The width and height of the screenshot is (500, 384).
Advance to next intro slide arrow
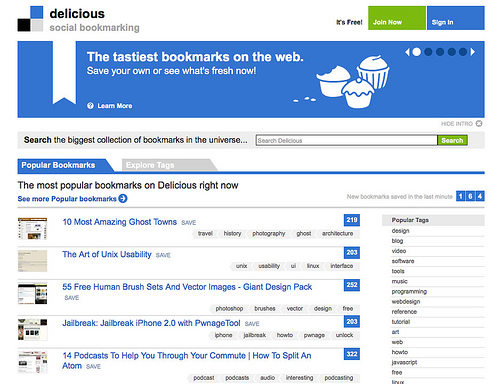473,52
